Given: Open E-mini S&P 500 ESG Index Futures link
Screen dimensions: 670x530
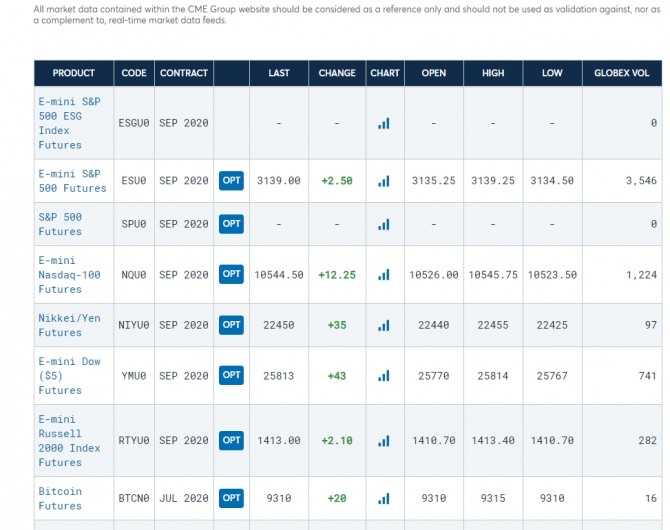Looking at the screenshot, I should coord(68,123).
